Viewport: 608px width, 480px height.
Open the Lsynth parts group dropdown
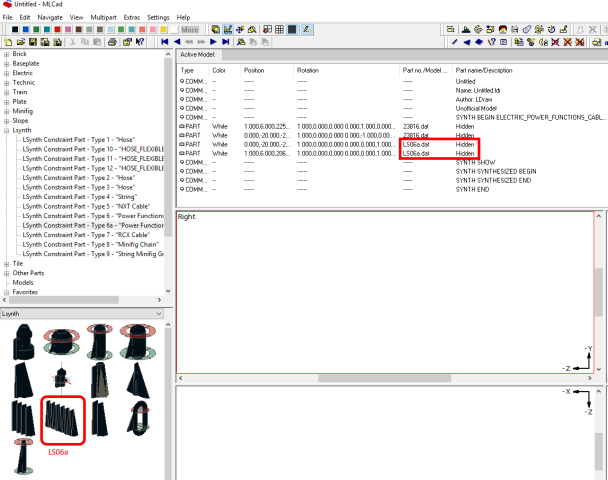point(160,313)
